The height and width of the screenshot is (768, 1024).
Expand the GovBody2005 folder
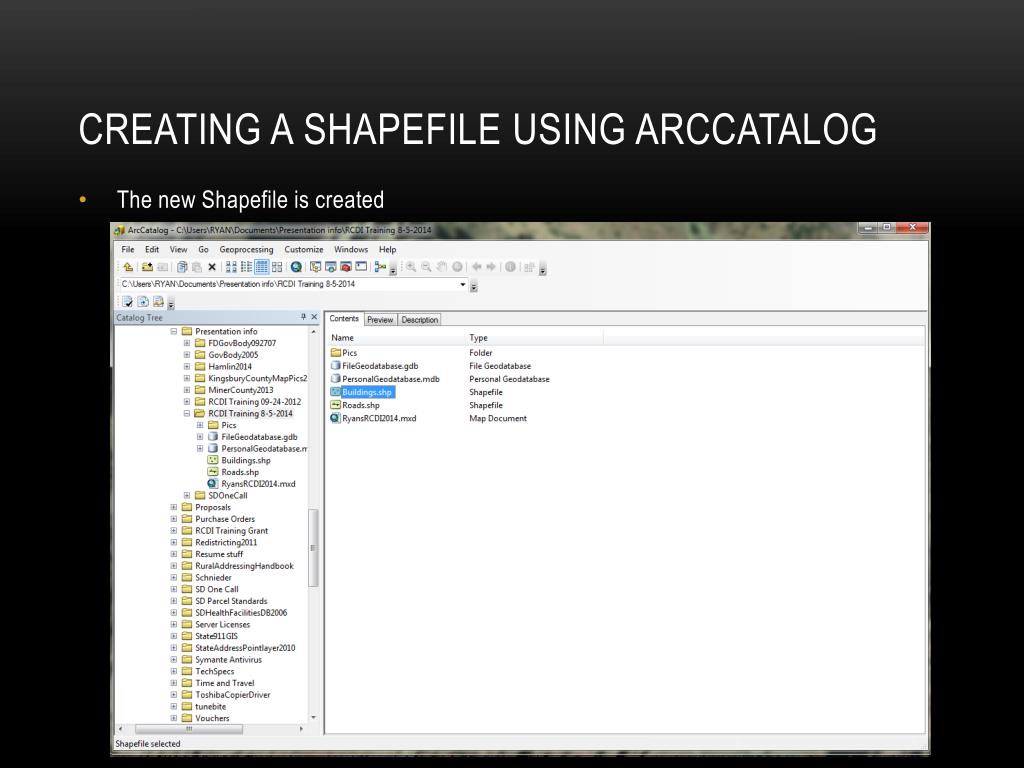click(x=187, y=355)
